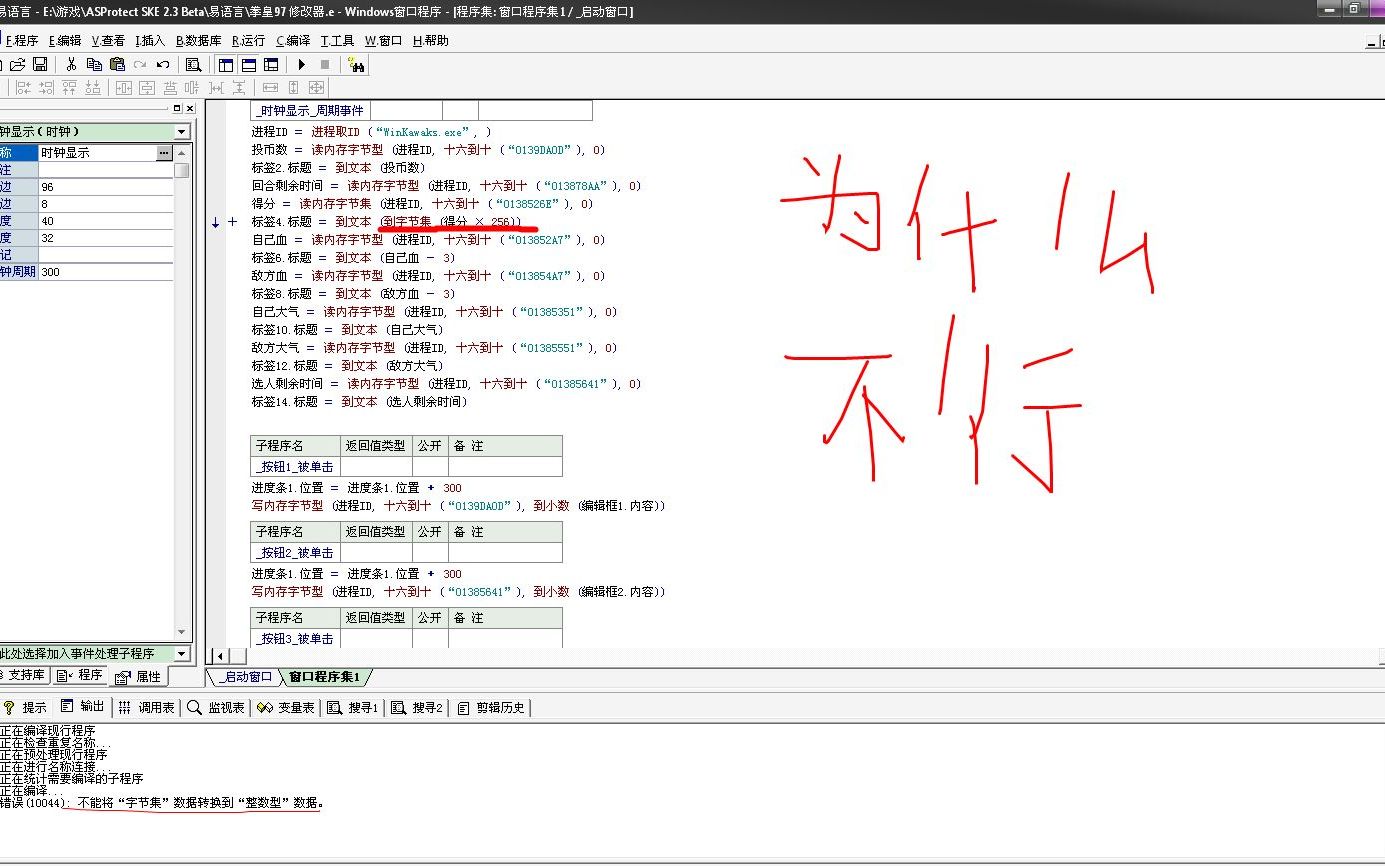Viewport: 1385px width, 866px height.
Task: Open the 程序 (Program) menu
Action: coord(21,41)
